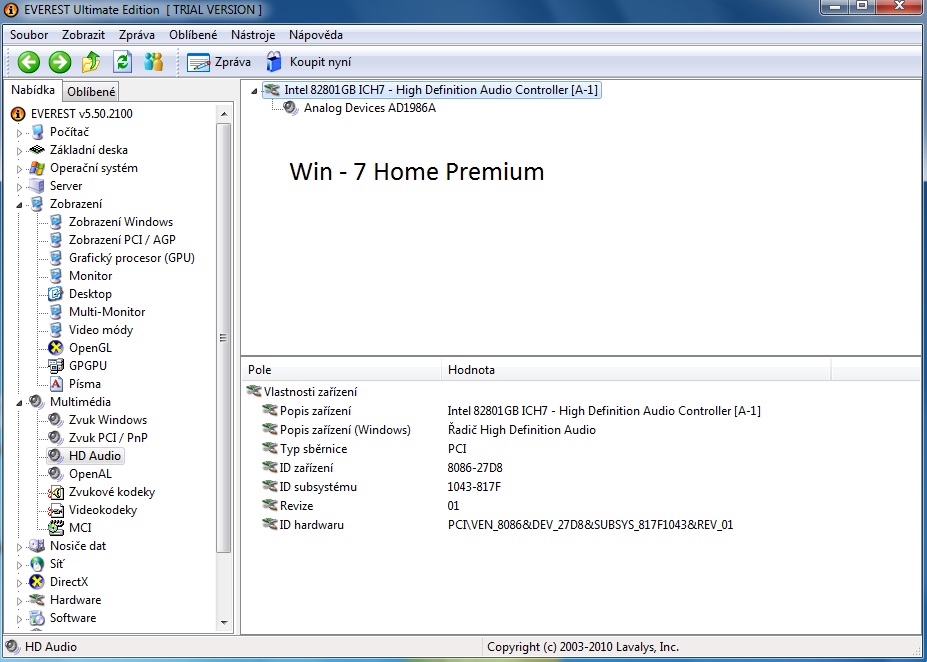Screen dimensions: 927x662
Task: Click the Server icon in the tree
Action: (37, 186)
